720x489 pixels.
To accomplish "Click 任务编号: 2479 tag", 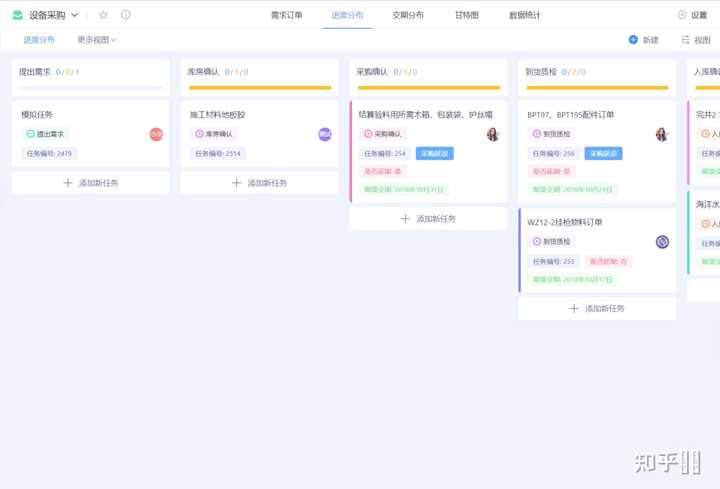I will 49,153.
